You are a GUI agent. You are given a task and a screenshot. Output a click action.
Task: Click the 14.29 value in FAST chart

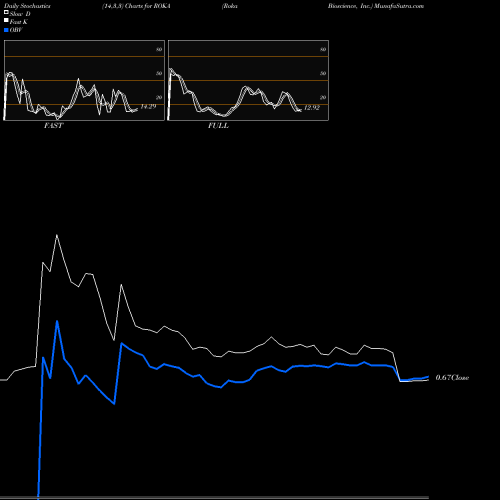[x=148, y=107]
